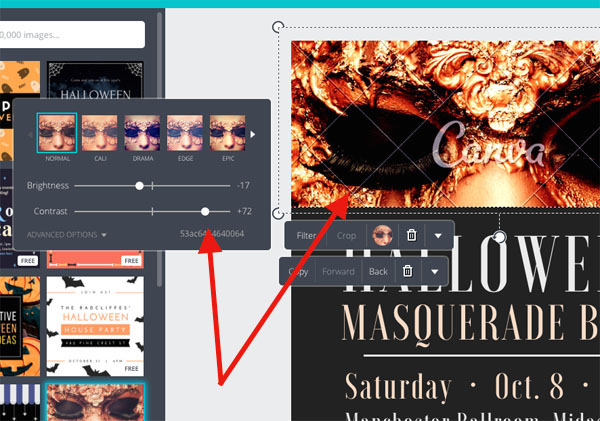Open the Filter menu item
This screenshot has height=421, width=600.
coord(307,235)
